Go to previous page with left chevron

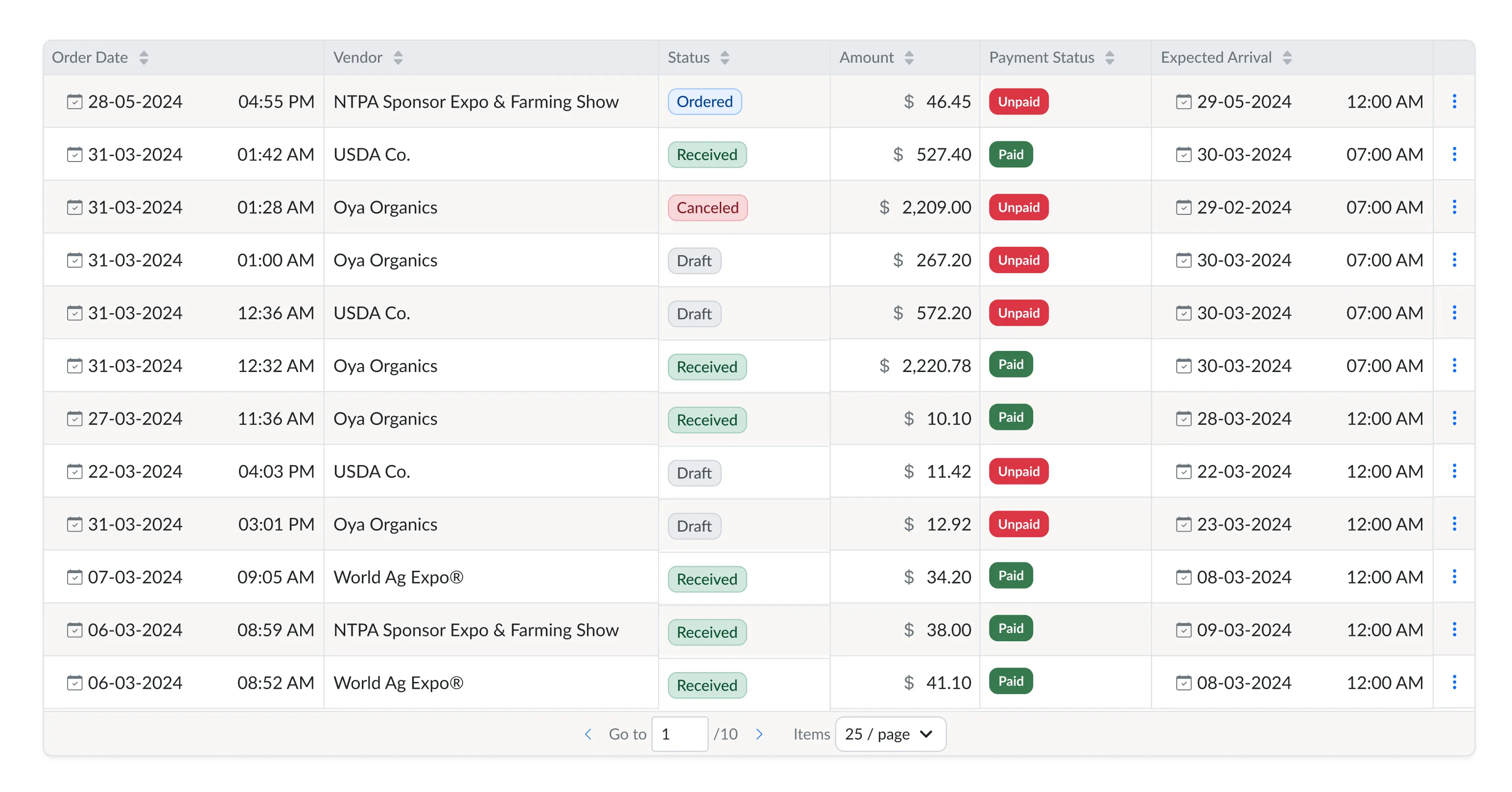pos(588,734)
